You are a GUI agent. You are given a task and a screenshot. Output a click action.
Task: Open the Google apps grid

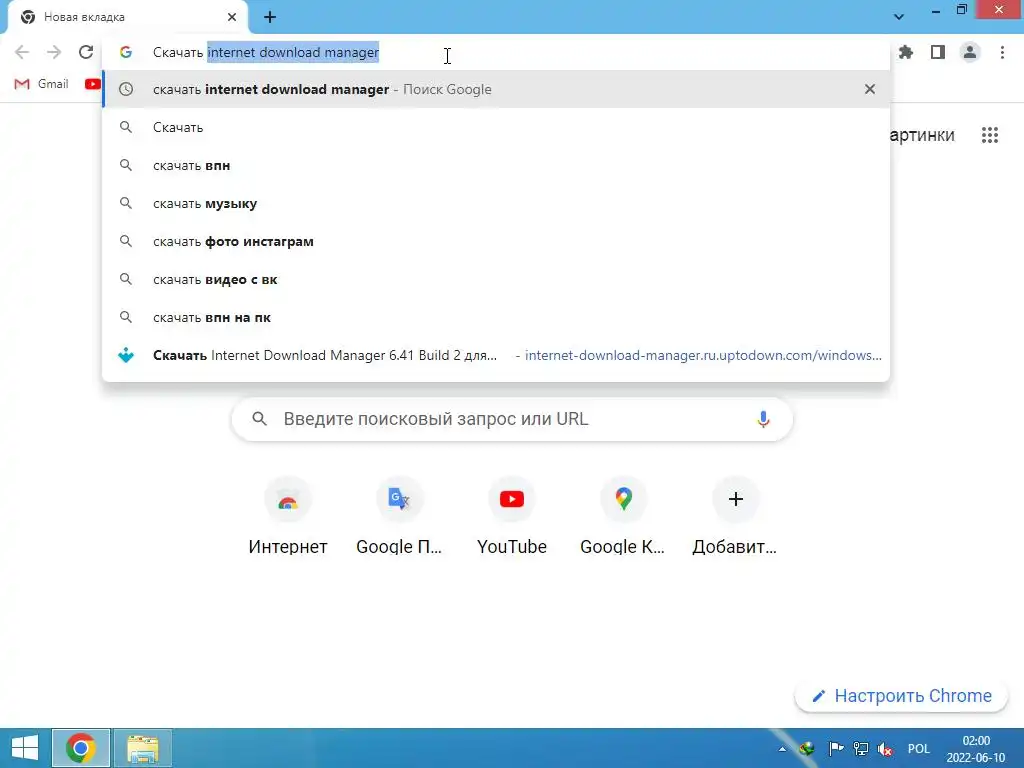[989, 135]
